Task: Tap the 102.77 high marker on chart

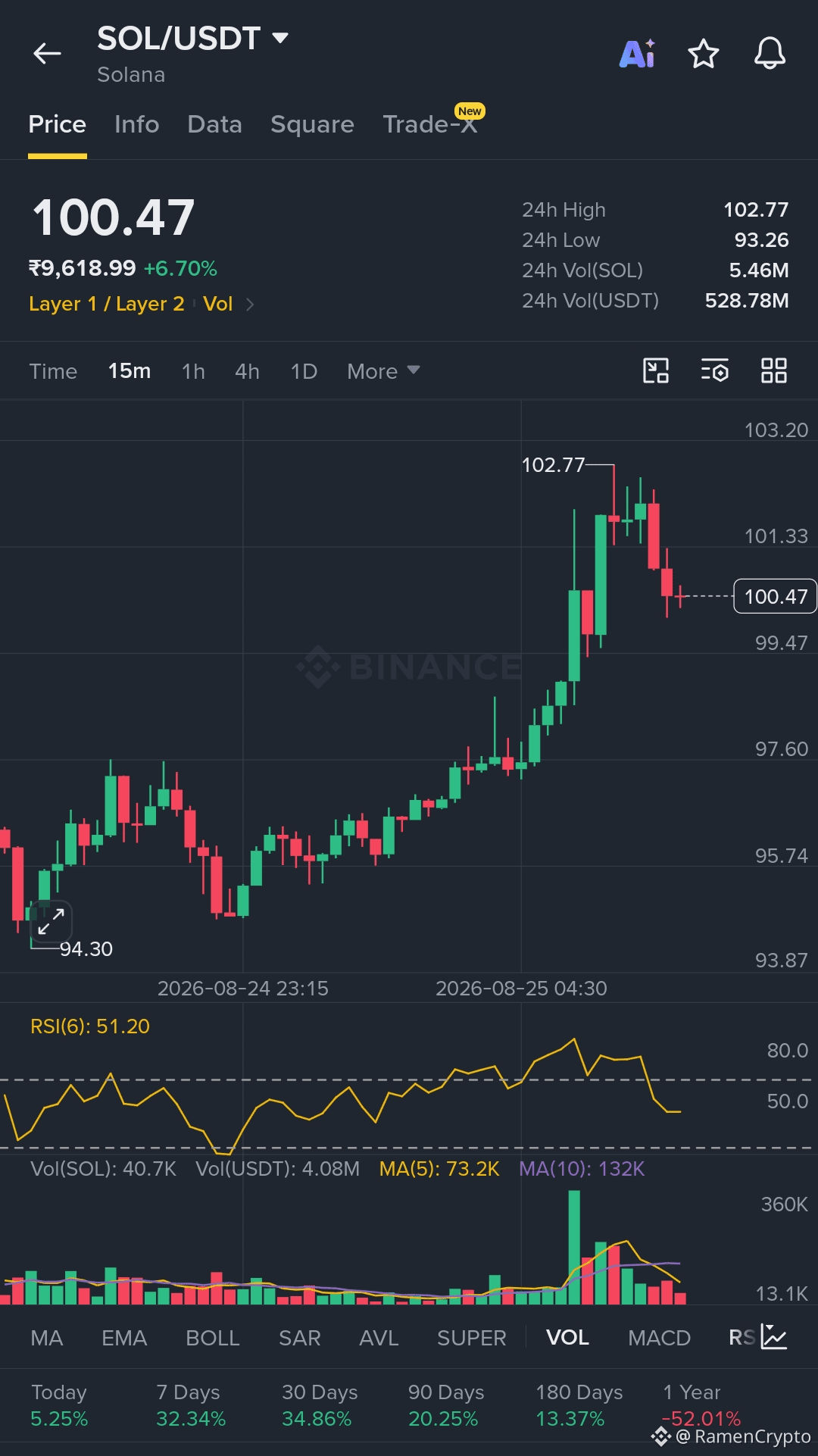Action: point(554,465)
